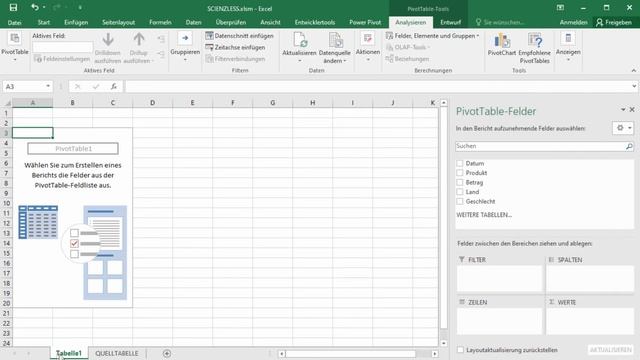The height and width of the screenshot is (360, 640).
Task: Click Zeitachse einfügen
Action: point(235,47)
